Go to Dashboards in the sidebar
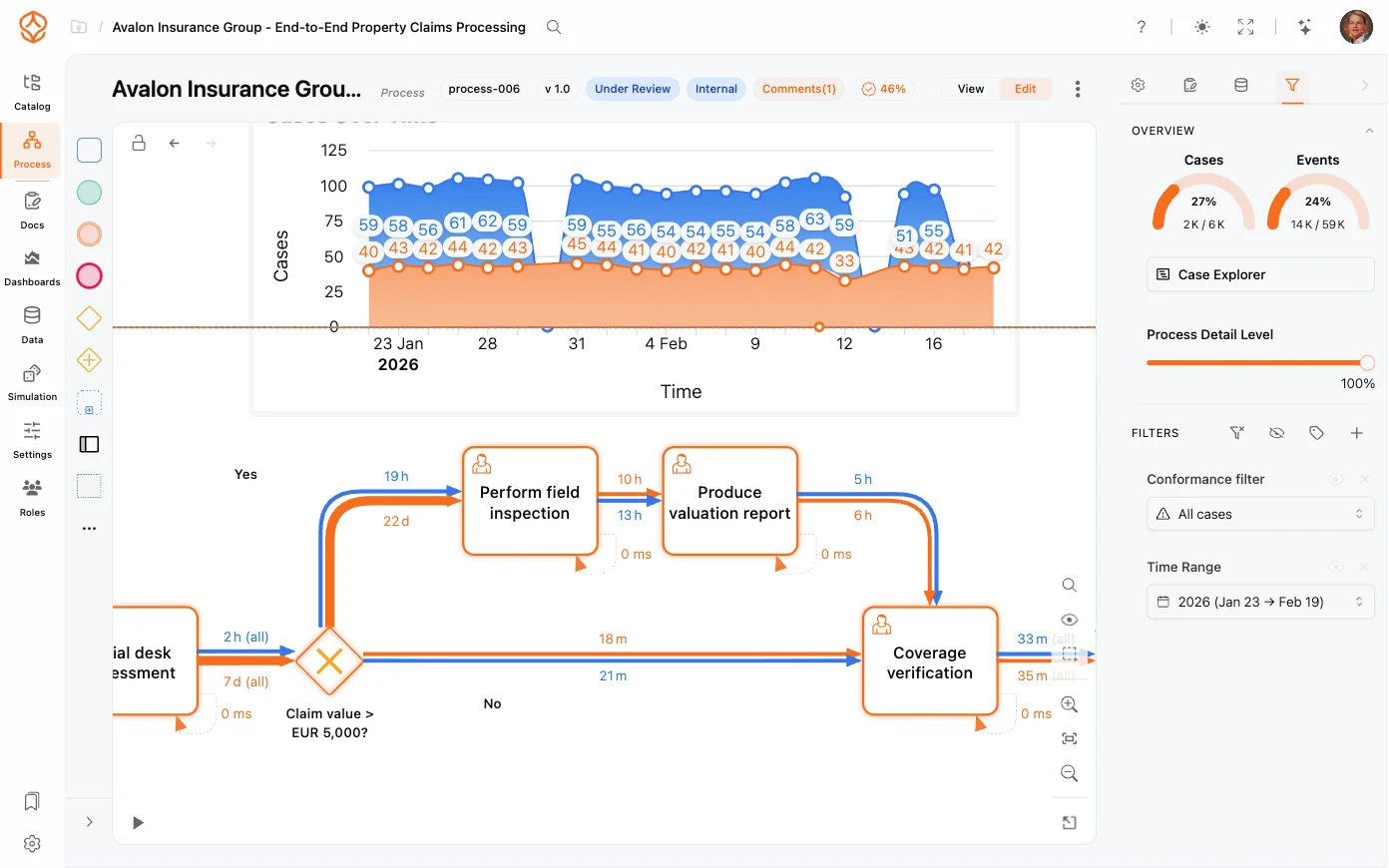The image size is (1389, 868). click(32, 268)
